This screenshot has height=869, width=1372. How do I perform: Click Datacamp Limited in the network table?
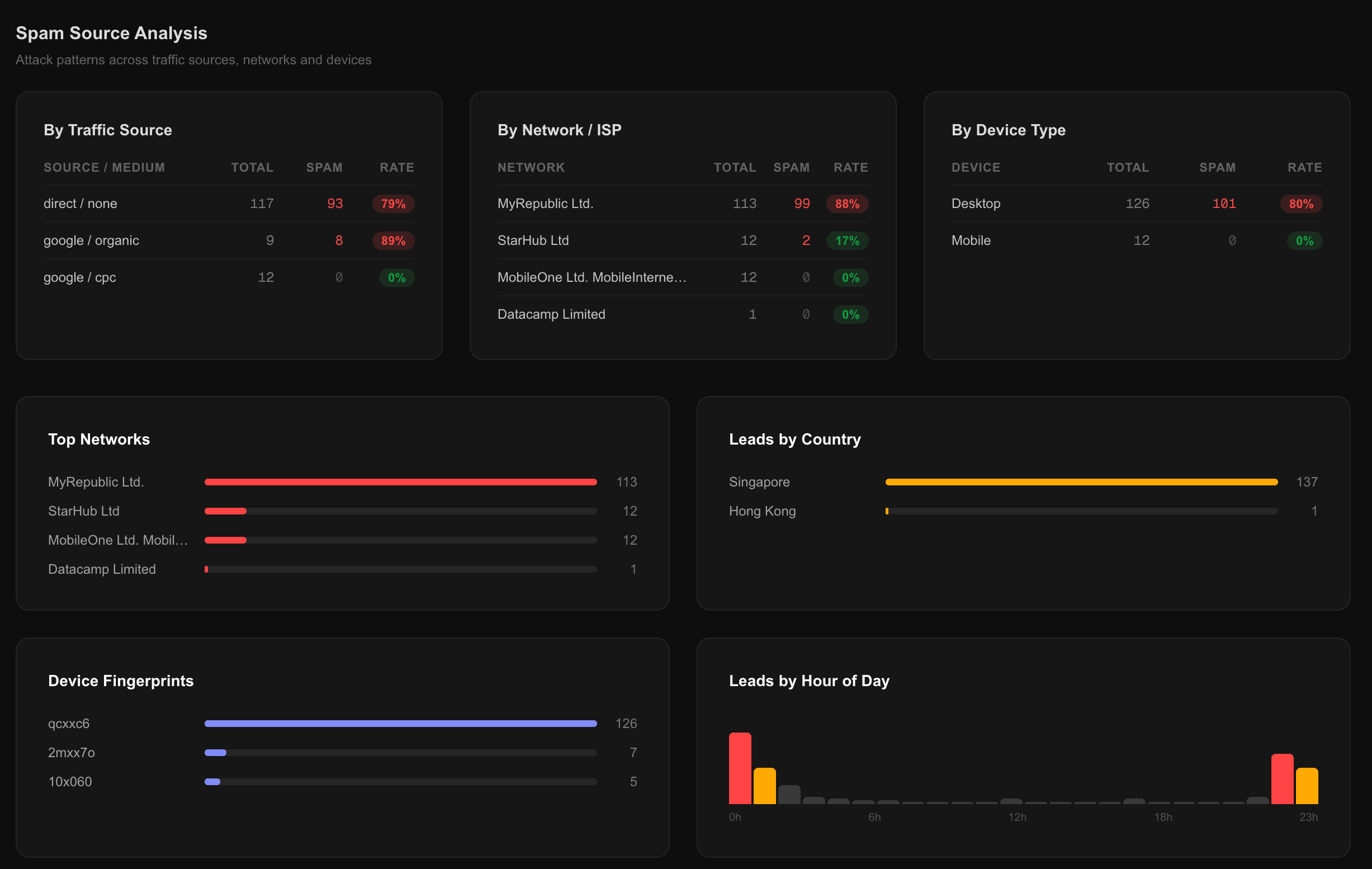pyautogui.click(x=551, y=314)
